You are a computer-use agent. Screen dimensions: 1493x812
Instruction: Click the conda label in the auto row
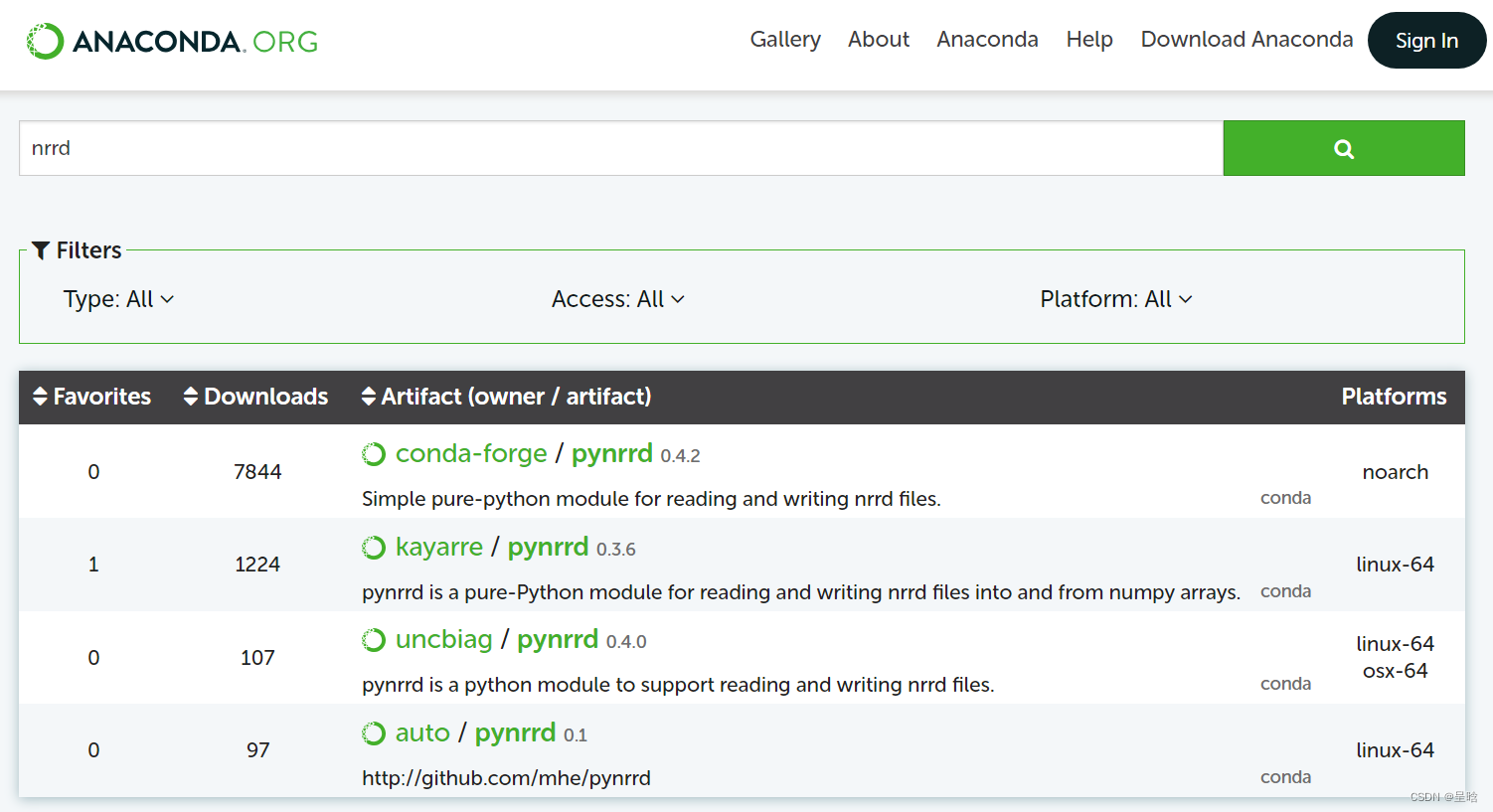pos(1286,777)
